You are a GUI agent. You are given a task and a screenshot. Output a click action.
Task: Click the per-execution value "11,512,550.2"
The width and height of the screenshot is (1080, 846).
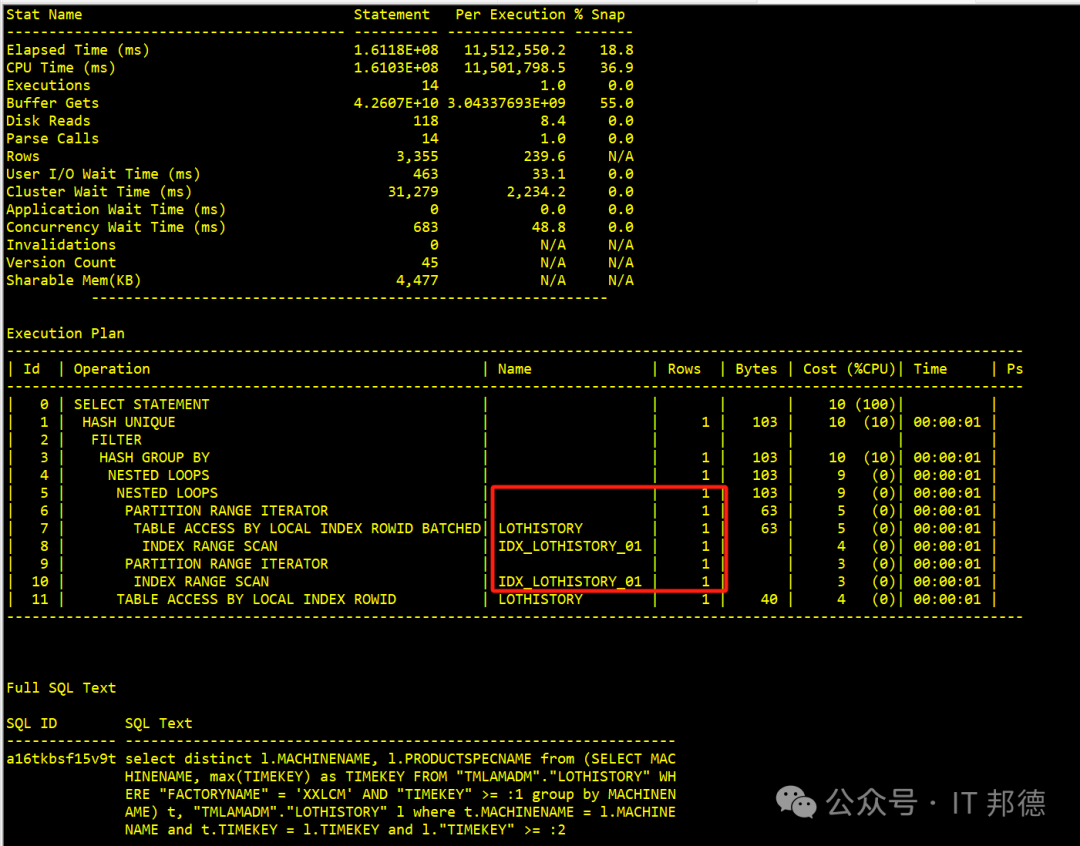[515, 50]
